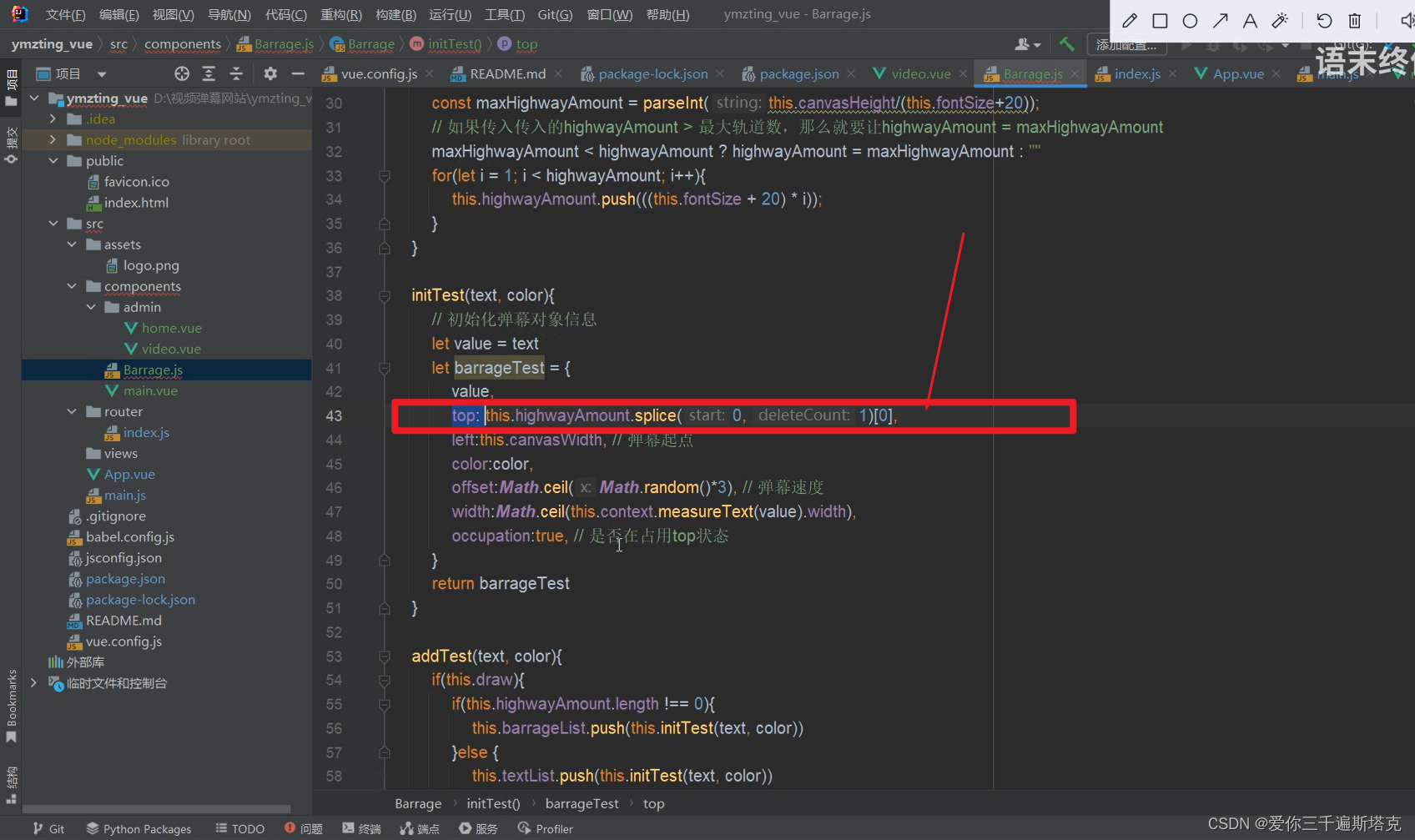Open the TODO tool window
This screenshot has height=840, width=1415.
point(240,828)
